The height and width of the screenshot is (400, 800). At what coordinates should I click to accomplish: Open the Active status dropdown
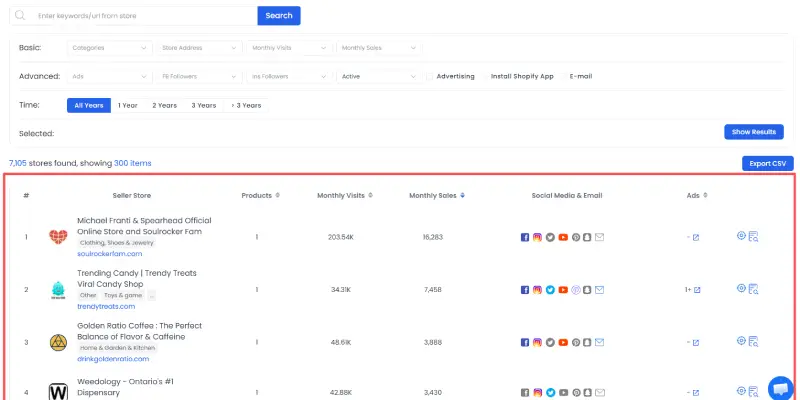point(379,77)
